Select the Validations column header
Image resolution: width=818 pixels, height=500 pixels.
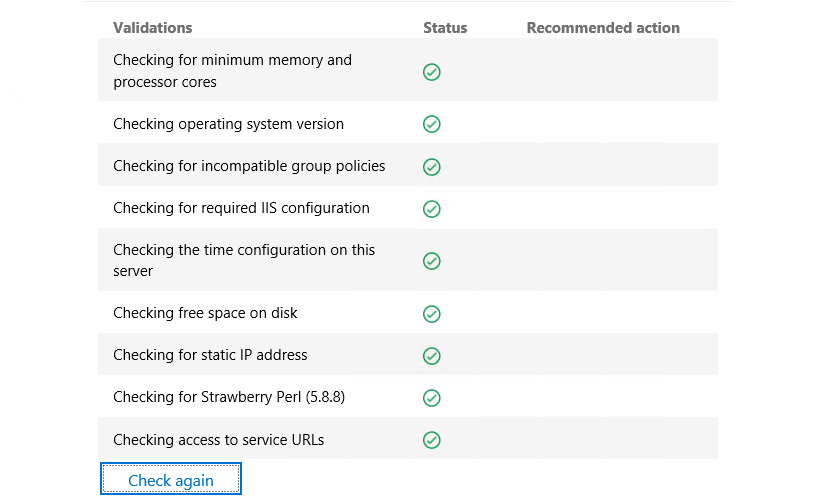click(x=152, y=28)
